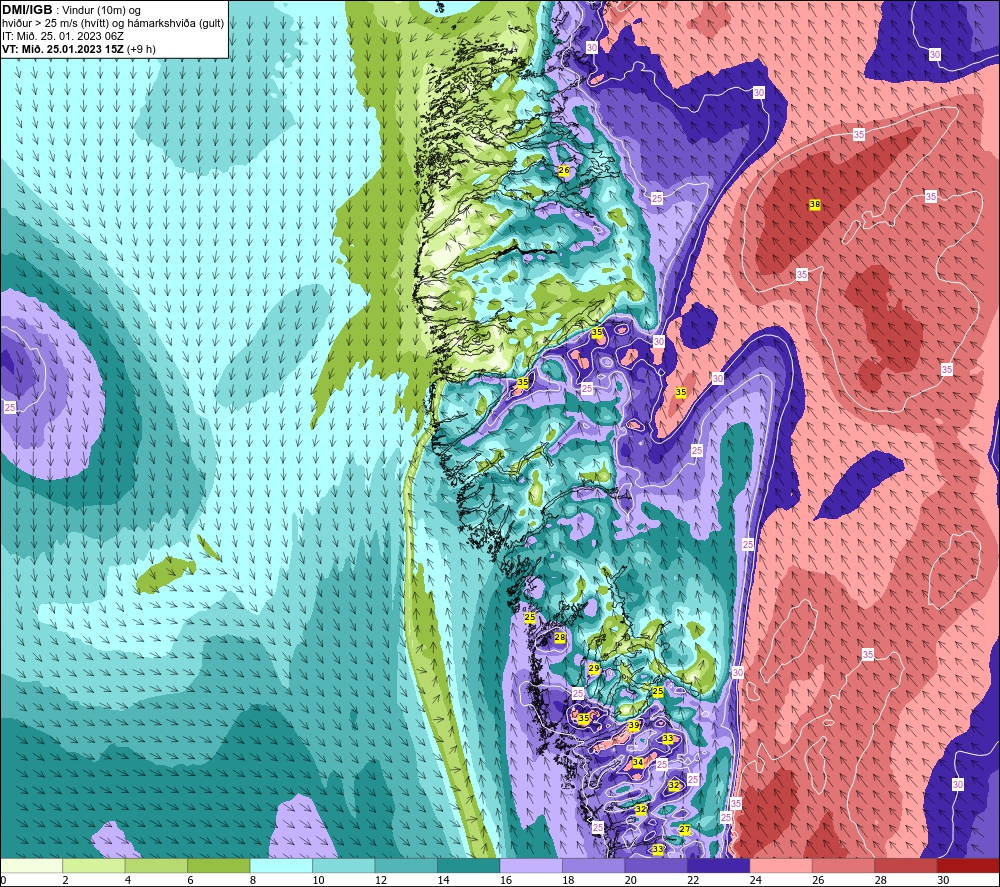
Task: Select the dark red above-30 m/s legend swatch
Action: coord(968,866)
